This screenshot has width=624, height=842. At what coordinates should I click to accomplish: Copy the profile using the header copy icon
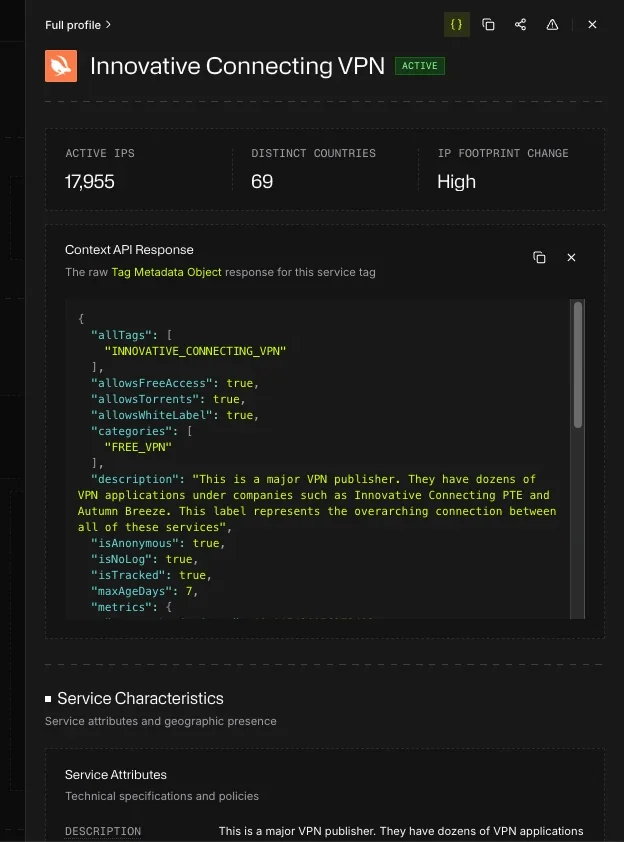click(x=488, y=25)
